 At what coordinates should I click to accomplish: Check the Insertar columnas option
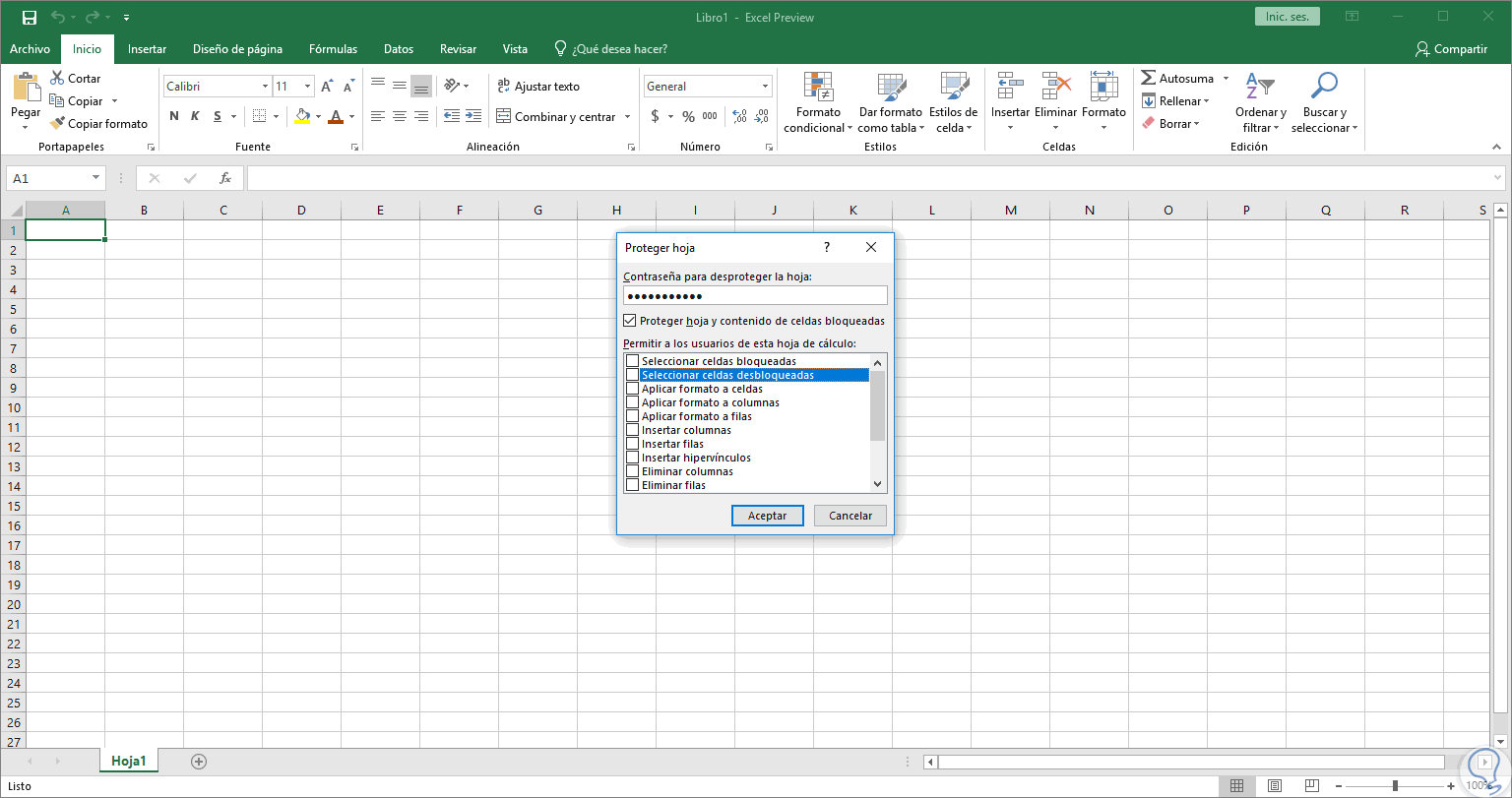tap(633, 430)
